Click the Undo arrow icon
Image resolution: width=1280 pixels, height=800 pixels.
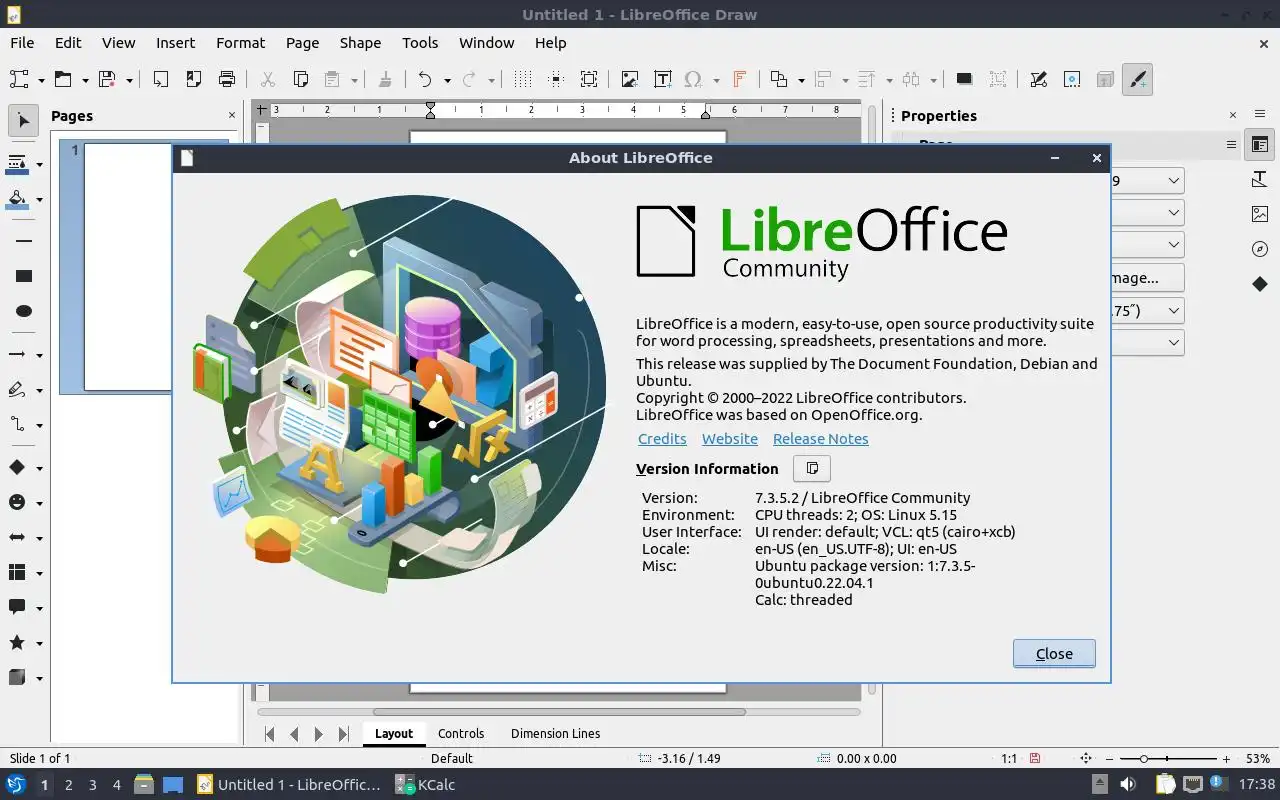[x=425, y=79]
